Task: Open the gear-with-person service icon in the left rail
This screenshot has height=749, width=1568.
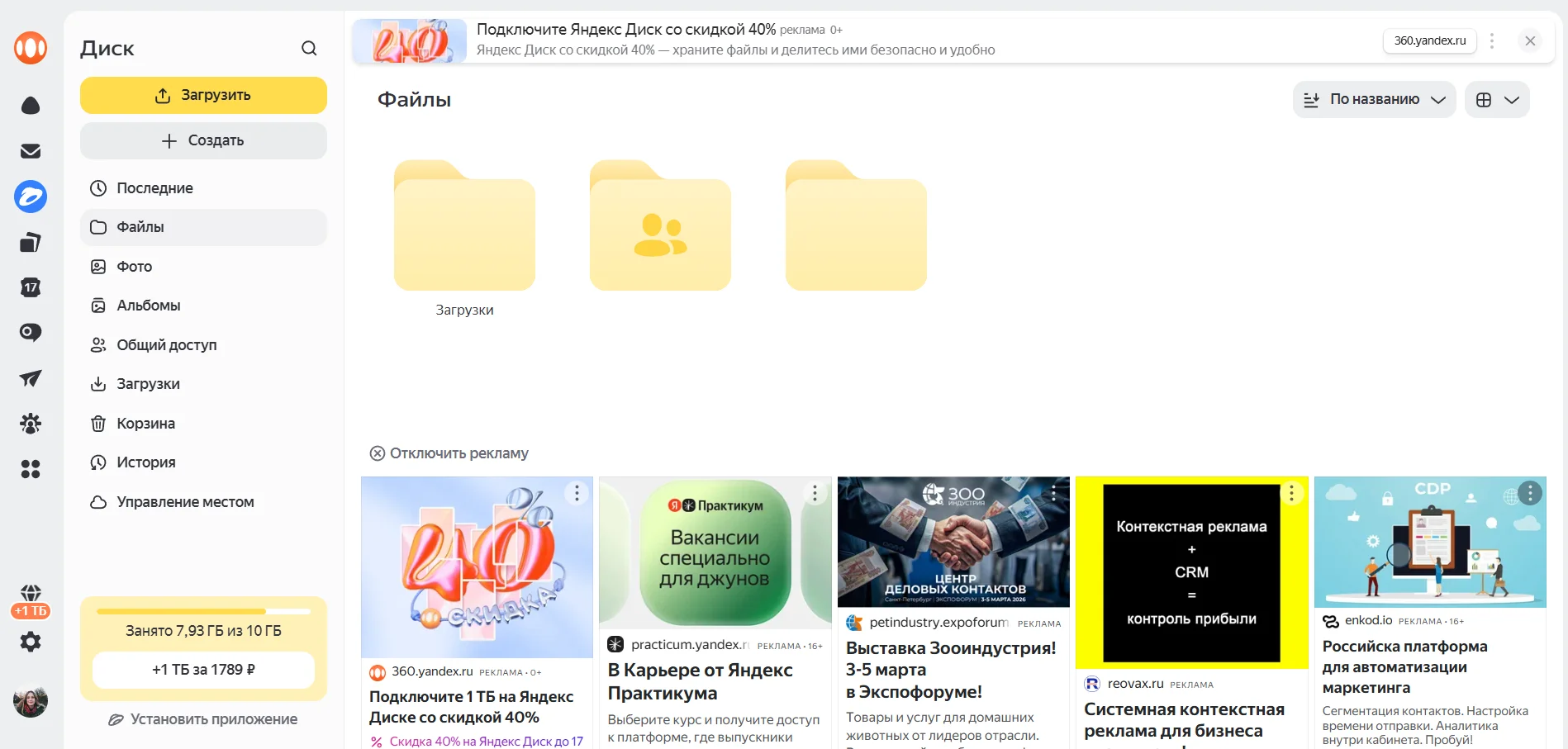Action: [x=31, y=424]
